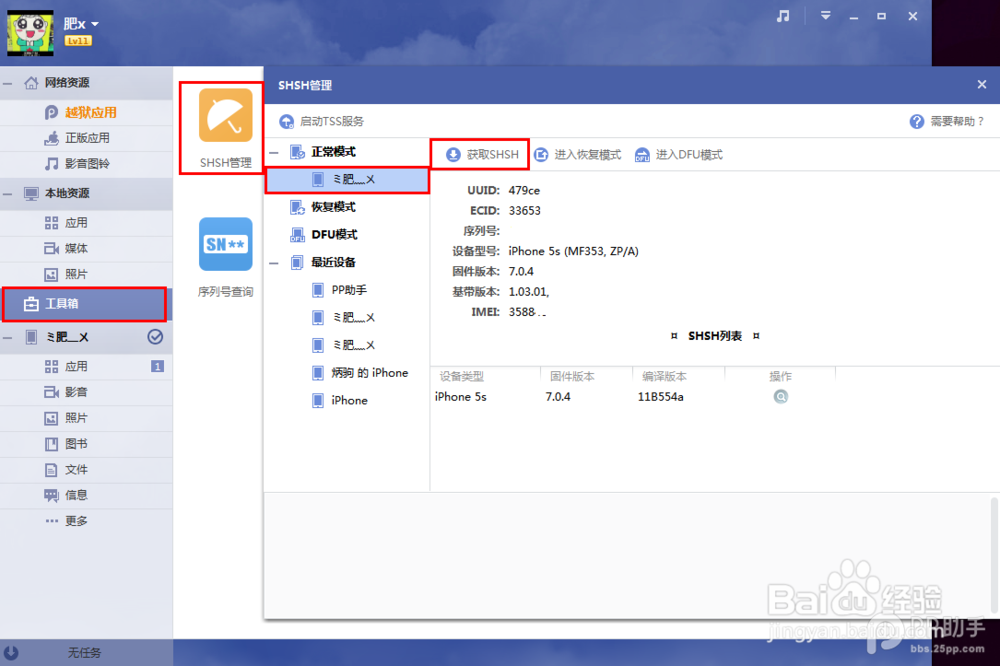The image size is (1000, 666).
Task: Click the 无任务 status text
Action: pos(84,653)
